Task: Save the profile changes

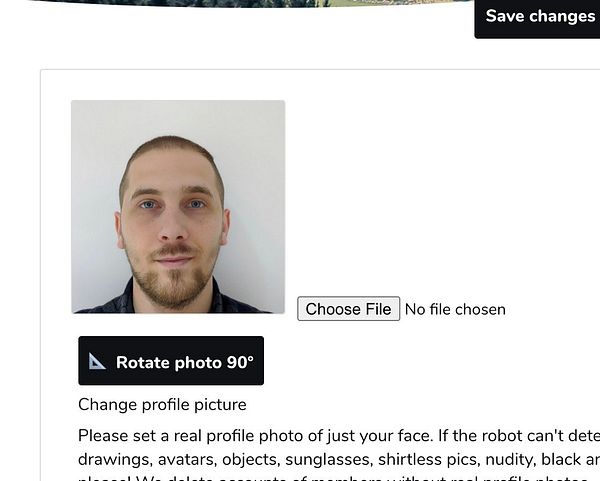Action: point(537,18)
